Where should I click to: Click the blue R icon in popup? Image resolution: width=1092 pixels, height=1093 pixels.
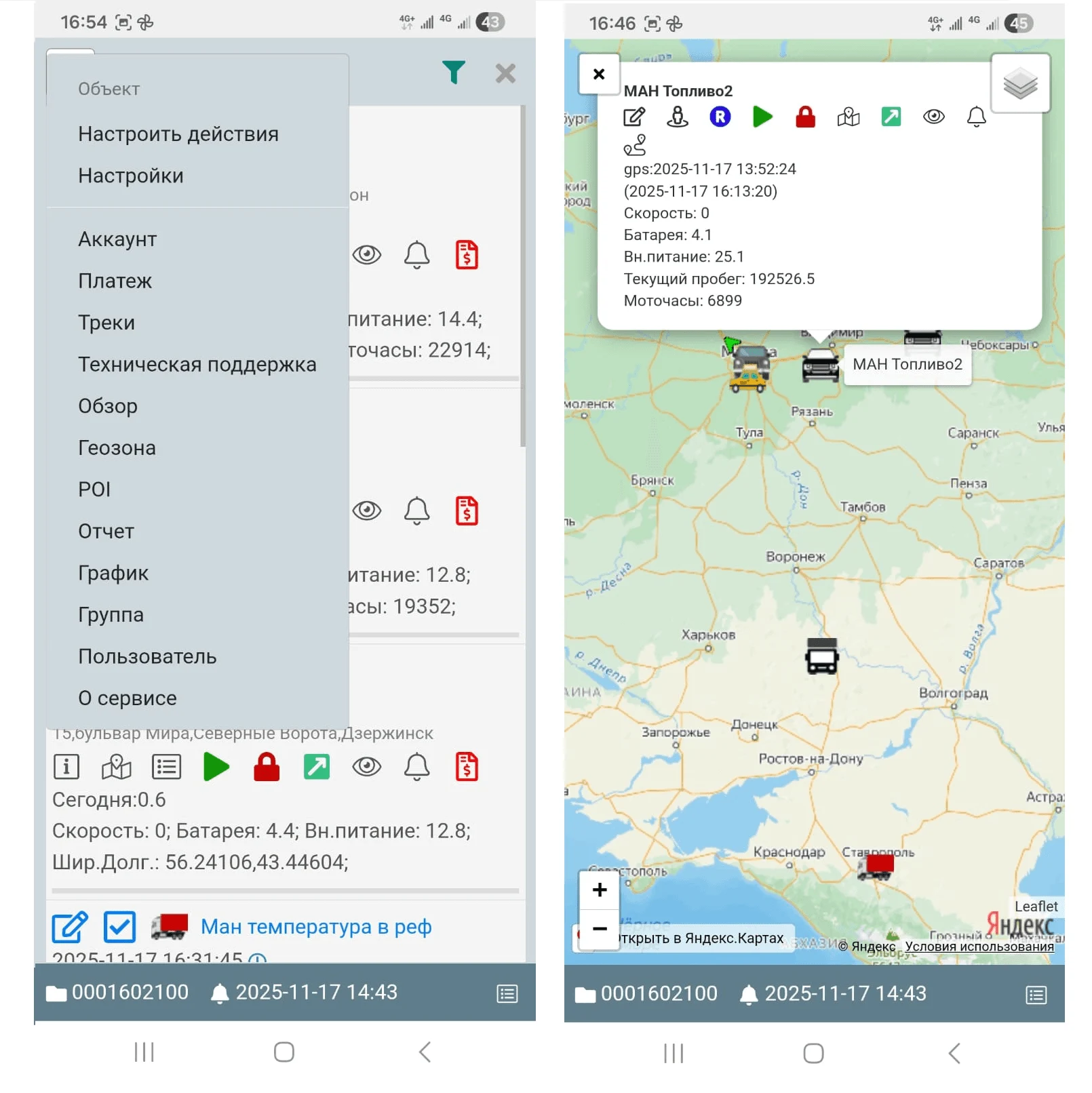click(x=720, y=117)
